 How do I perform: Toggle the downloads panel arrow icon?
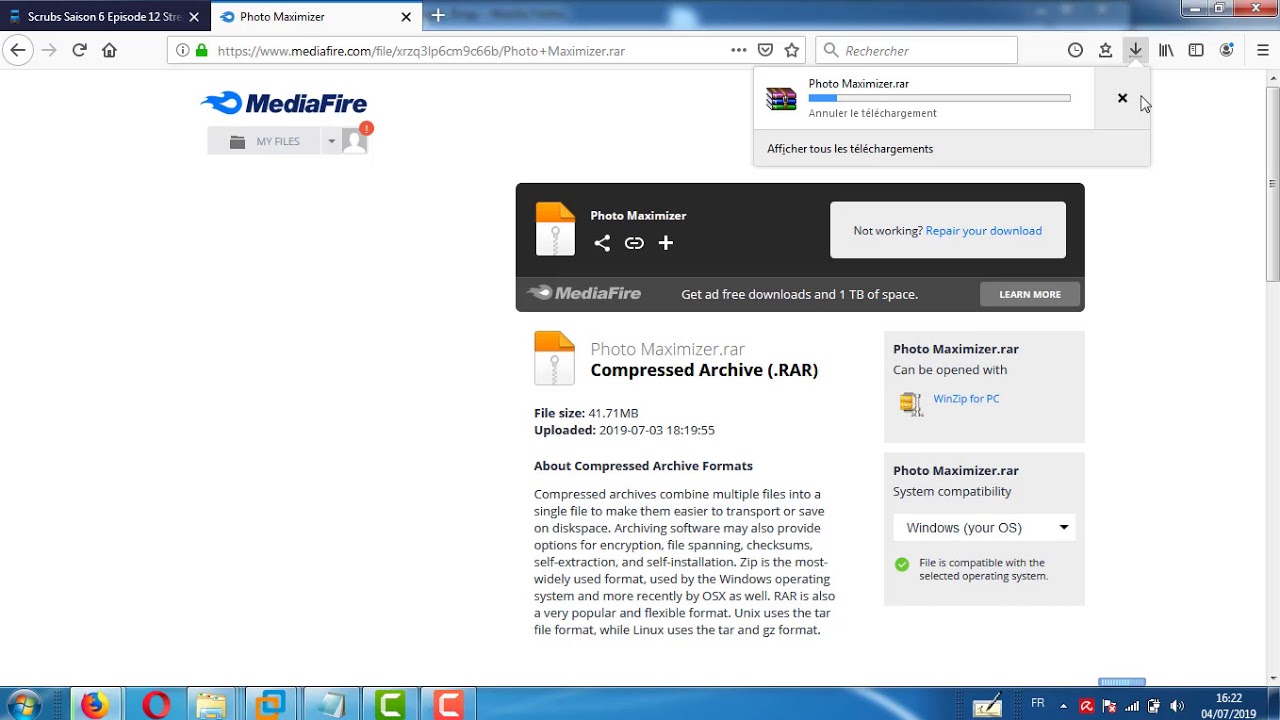click(1135, 50)
